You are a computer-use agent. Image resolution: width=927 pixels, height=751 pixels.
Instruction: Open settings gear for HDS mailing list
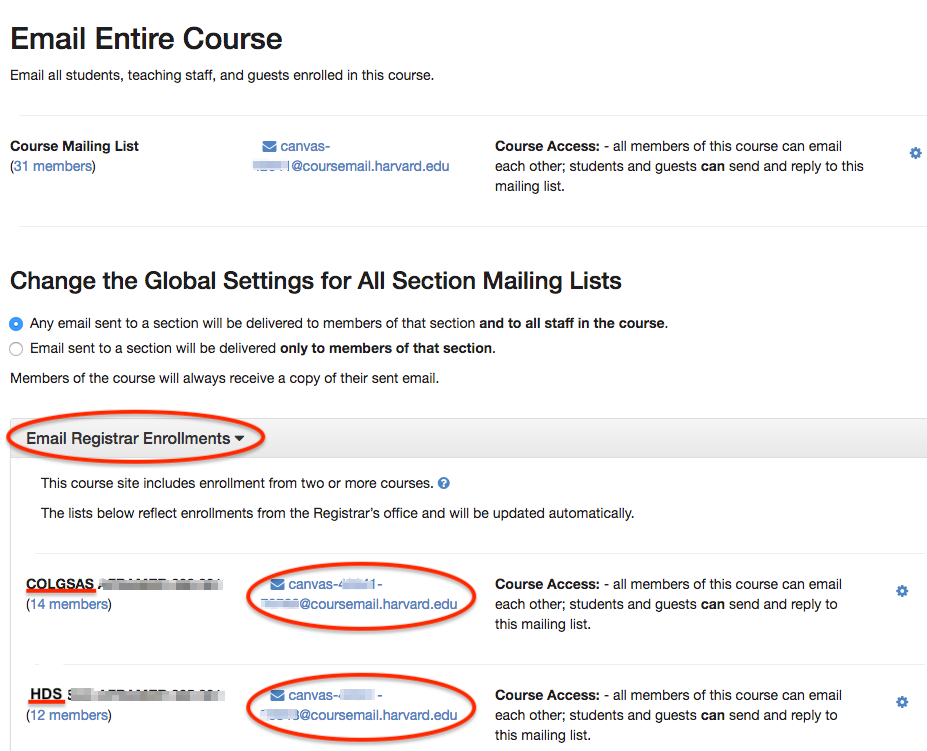(902, 702)
